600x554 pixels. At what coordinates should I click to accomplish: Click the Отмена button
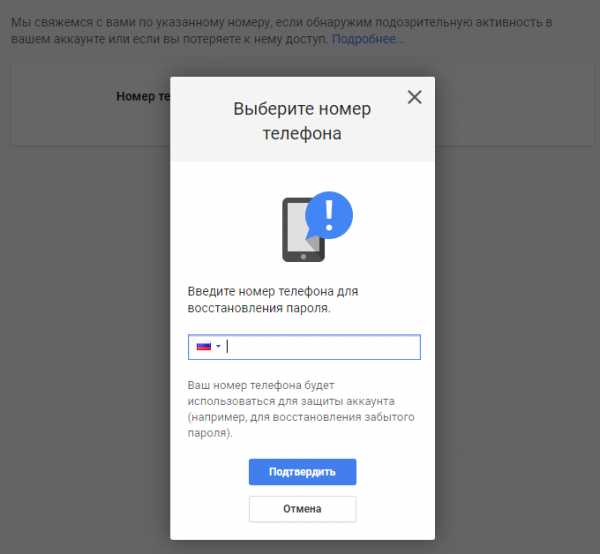pyautogui.click(x=302, y=509)
